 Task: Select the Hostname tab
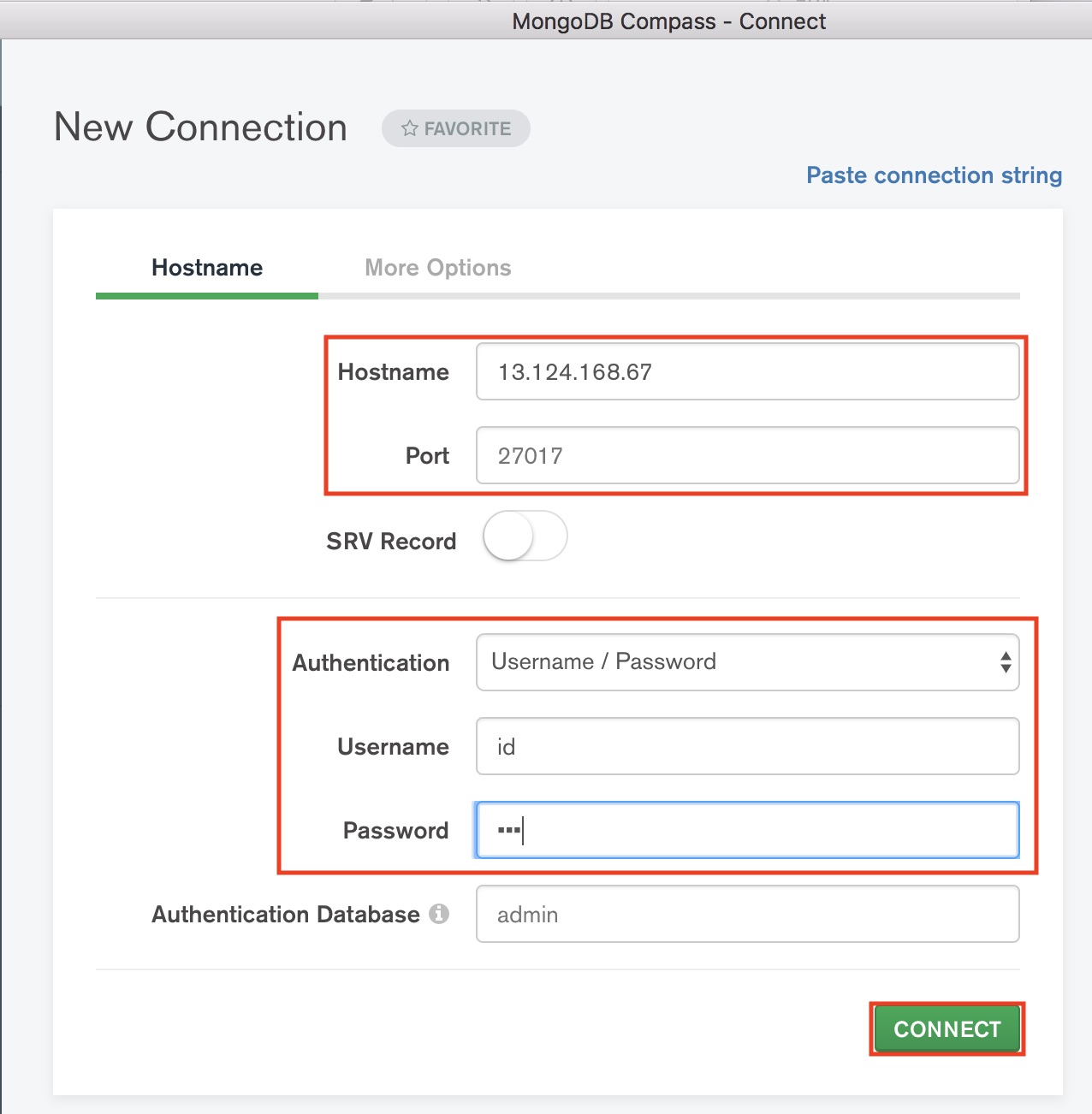tap(206, 267)
